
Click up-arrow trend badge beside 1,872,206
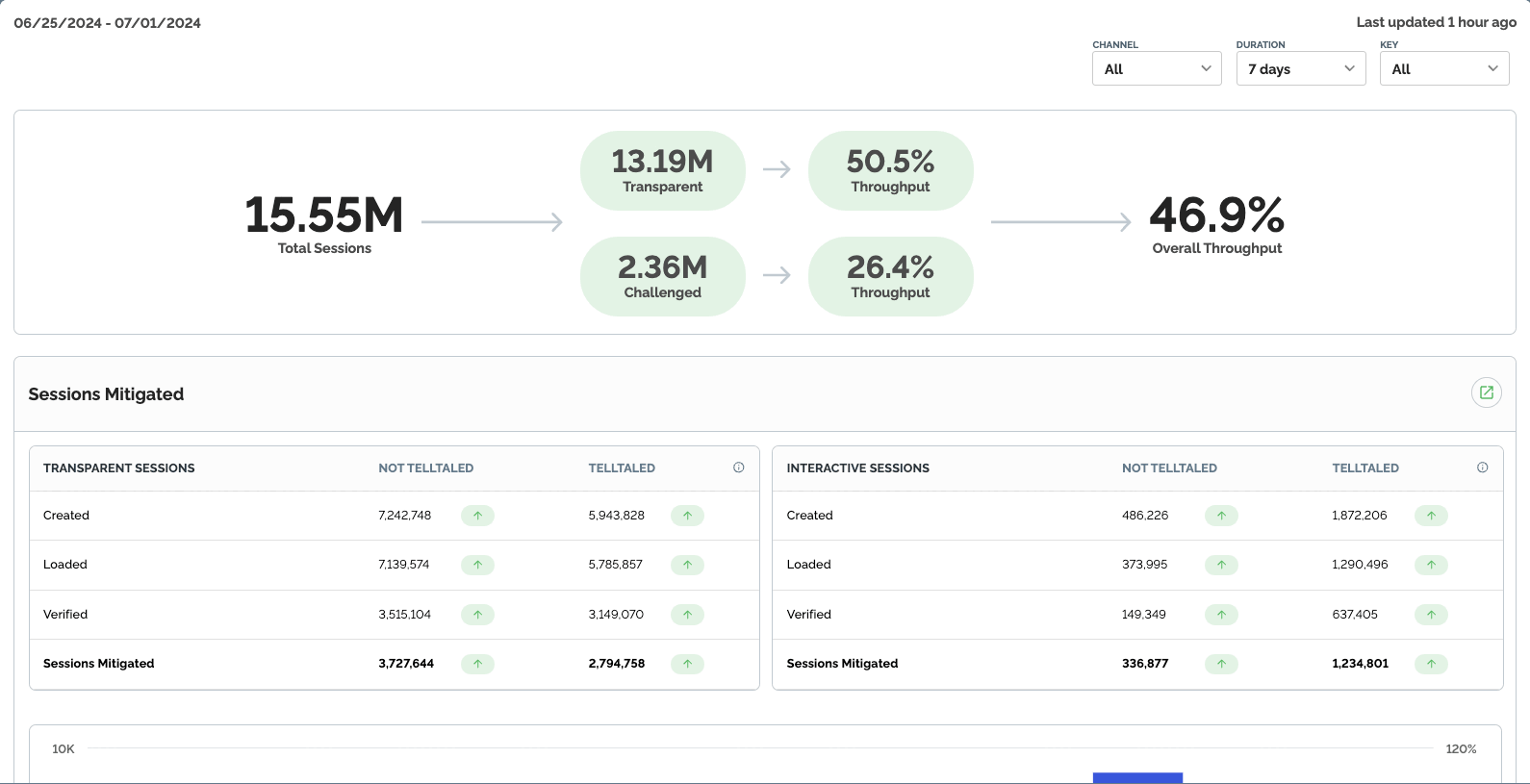point(1431,516)
